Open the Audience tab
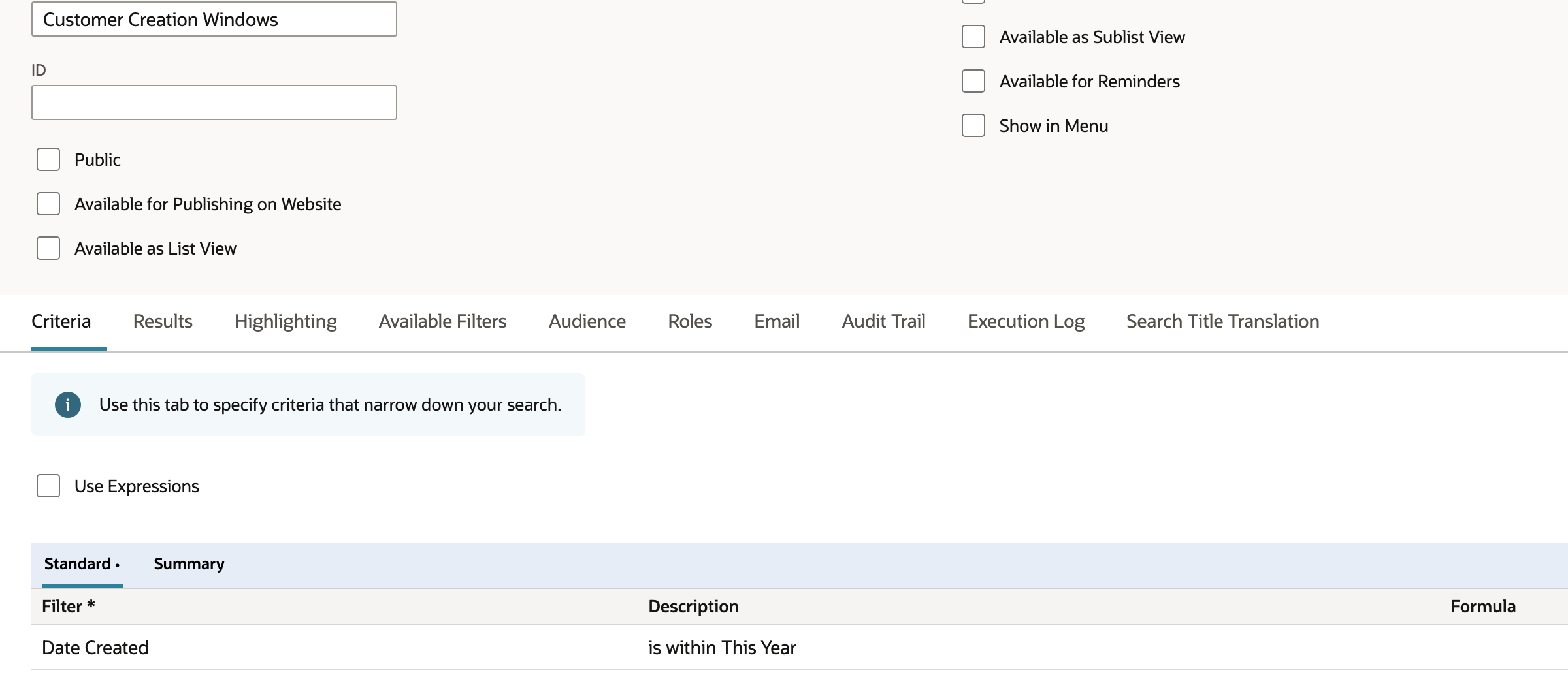Screen dimensions: 1568x679 [x=587, y=321]
